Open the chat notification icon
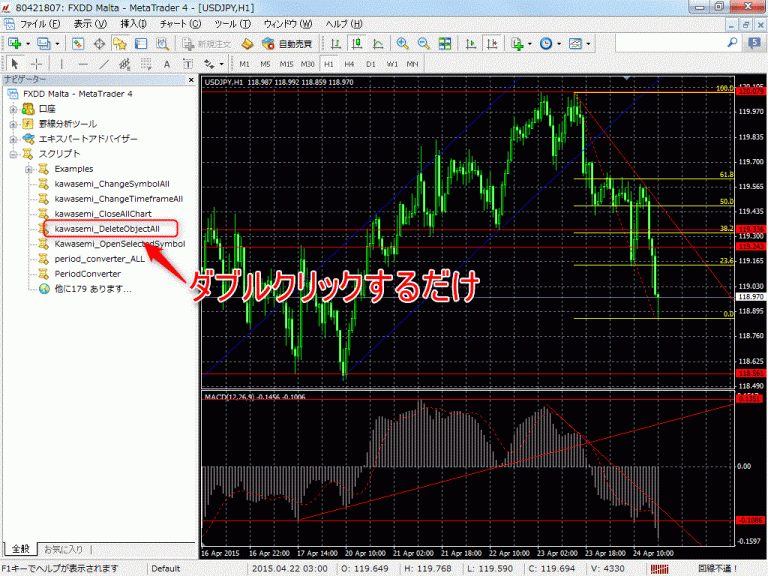This screenshot has height=576, width=768. point(754,43)
